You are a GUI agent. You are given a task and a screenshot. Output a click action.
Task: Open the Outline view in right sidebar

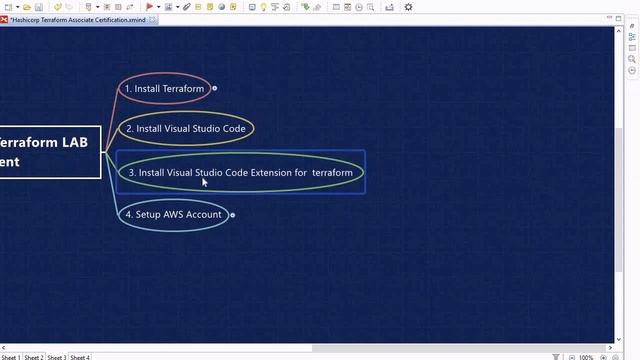point(632,37)
